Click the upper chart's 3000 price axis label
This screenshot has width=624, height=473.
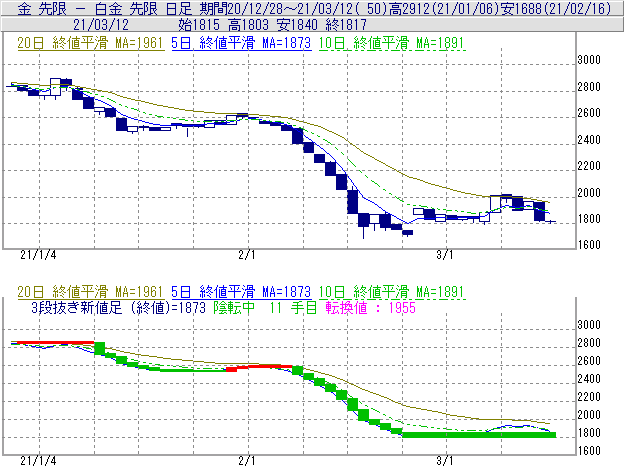(x=589, y=60)
